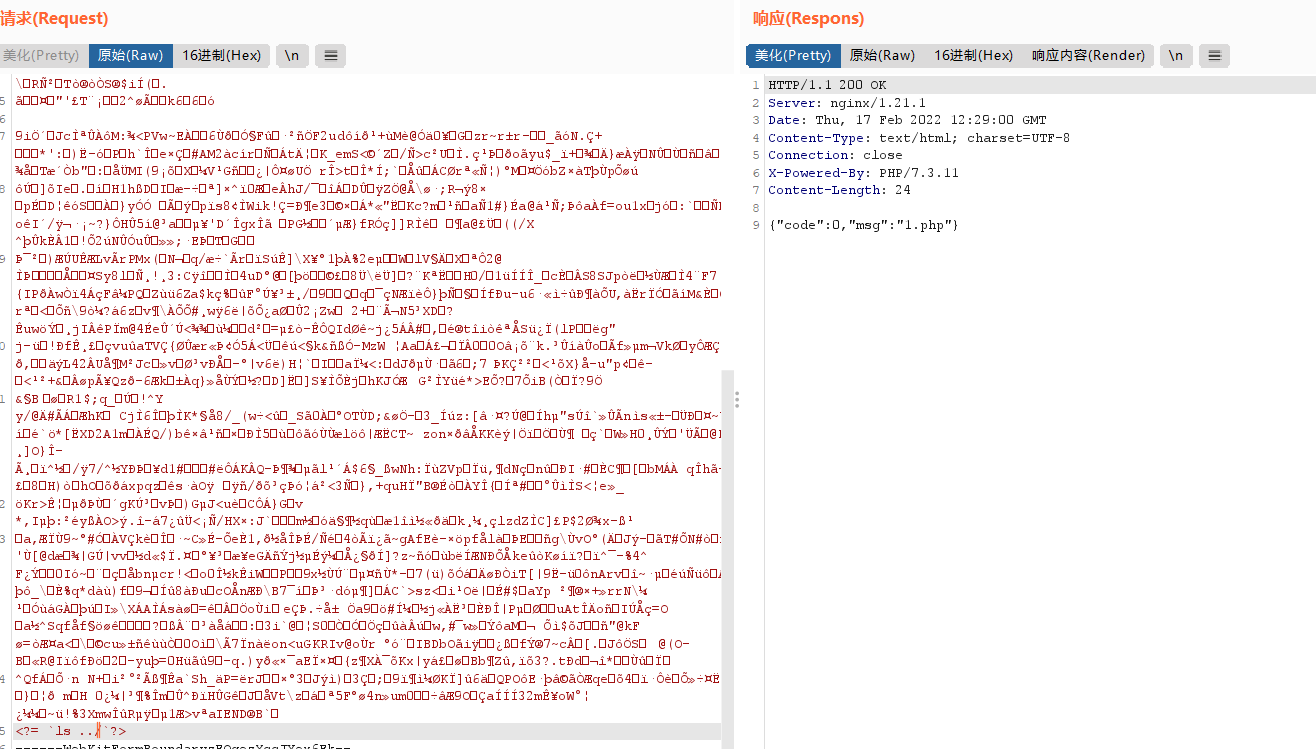Click the Date header line in response

tap(907, 121)
